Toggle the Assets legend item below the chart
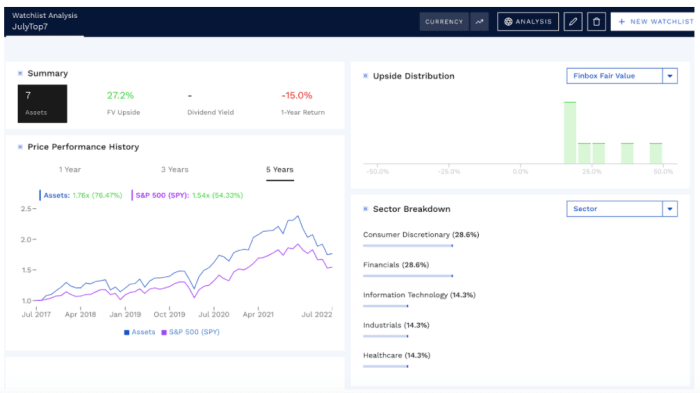 click(x=139, y=332)
